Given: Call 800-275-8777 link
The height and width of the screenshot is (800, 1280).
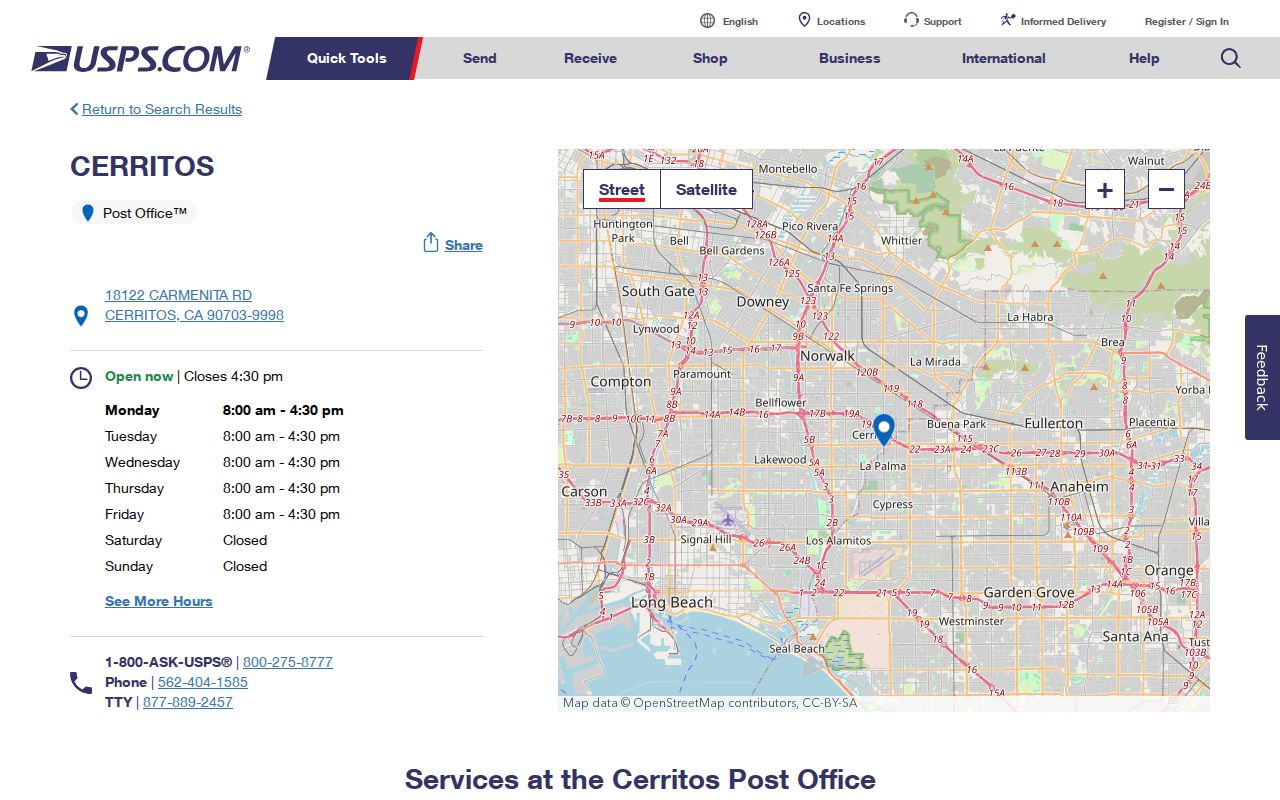Looking at the screenshot, I should (x=288, y=662).
